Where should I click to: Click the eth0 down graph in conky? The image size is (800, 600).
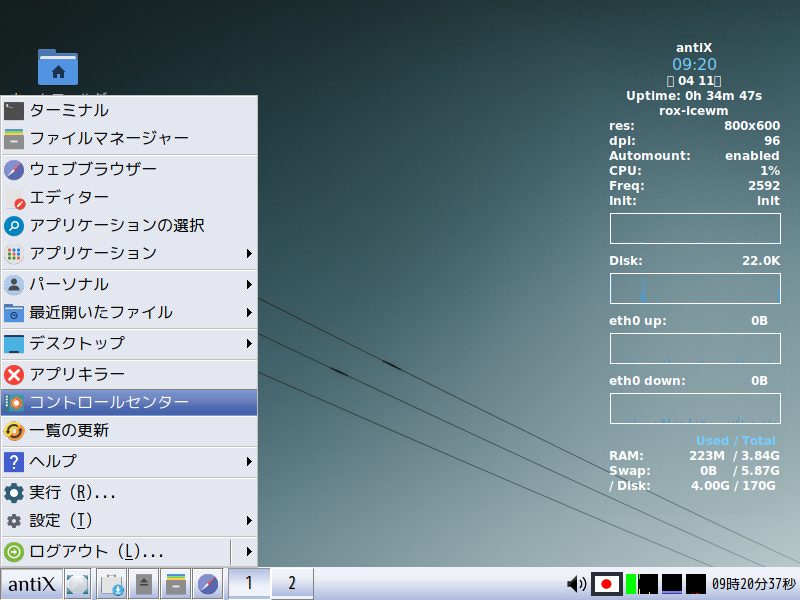click(695, 408)
